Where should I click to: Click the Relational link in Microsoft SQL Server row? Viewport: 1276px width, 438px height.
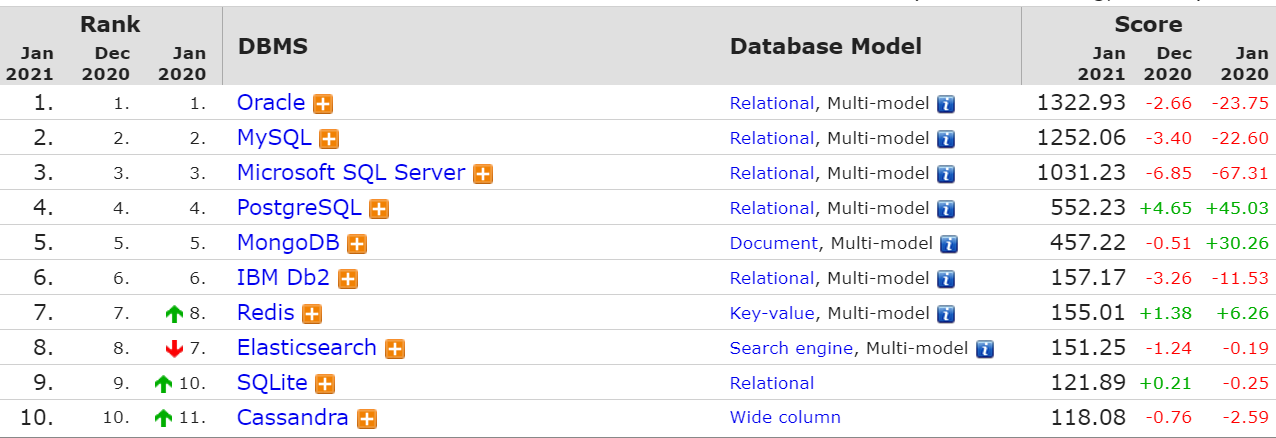click(x=772, y=173)
